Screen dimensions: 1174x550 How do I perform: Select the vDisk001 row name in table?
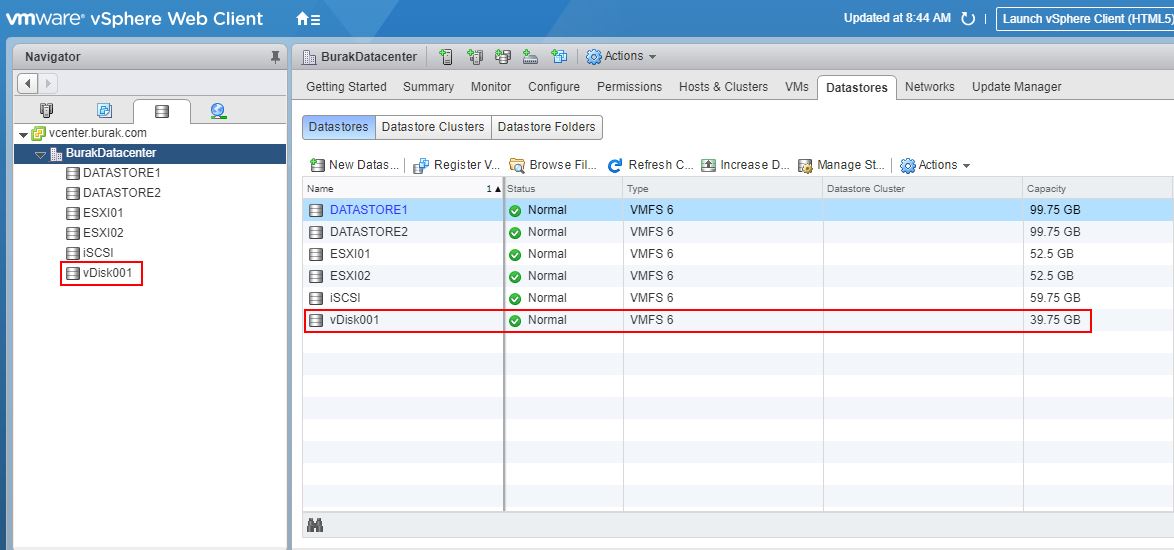click(x=354, y=320)
